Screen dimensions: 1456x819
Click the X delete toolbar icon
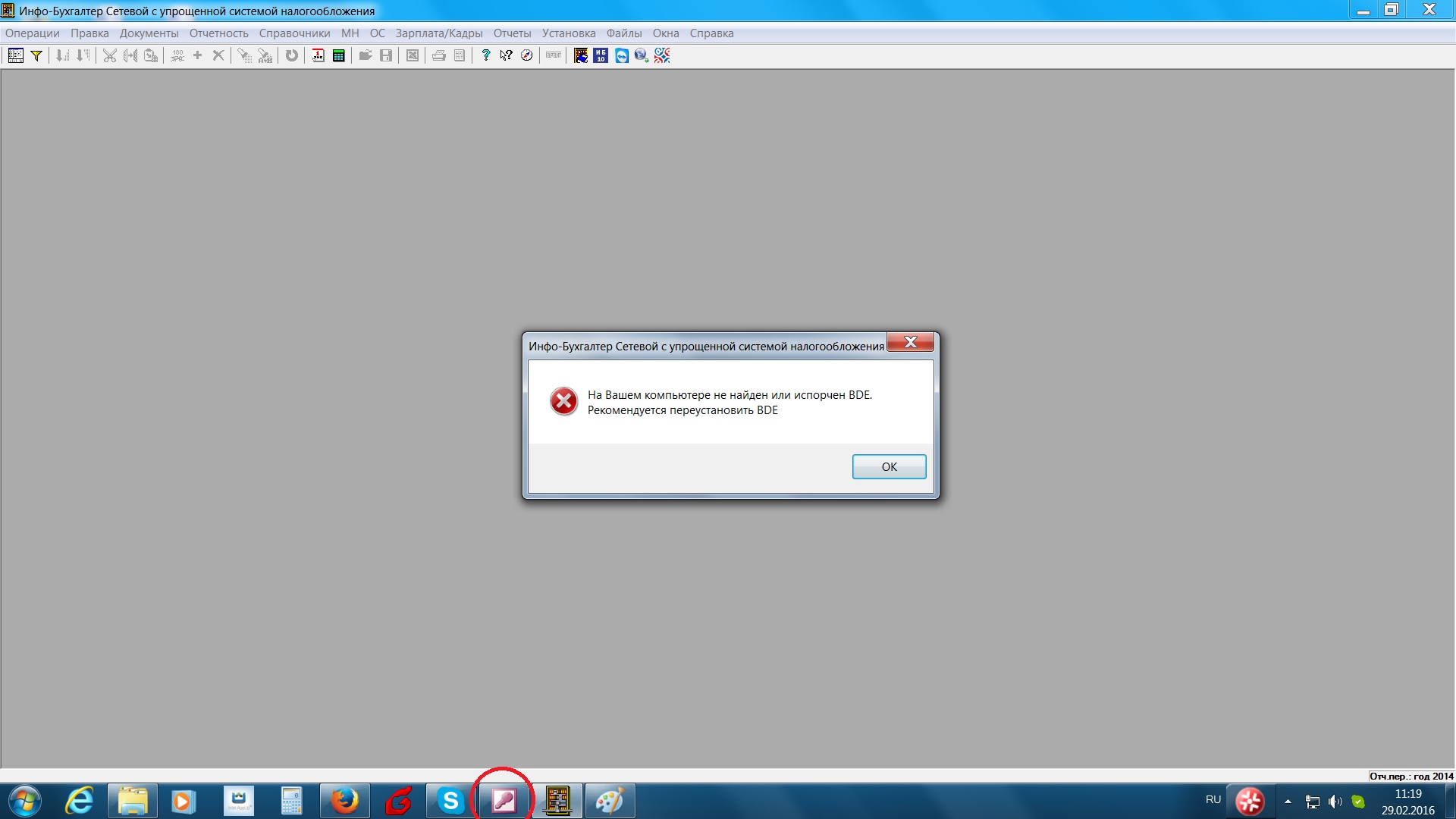coord(218,55)
